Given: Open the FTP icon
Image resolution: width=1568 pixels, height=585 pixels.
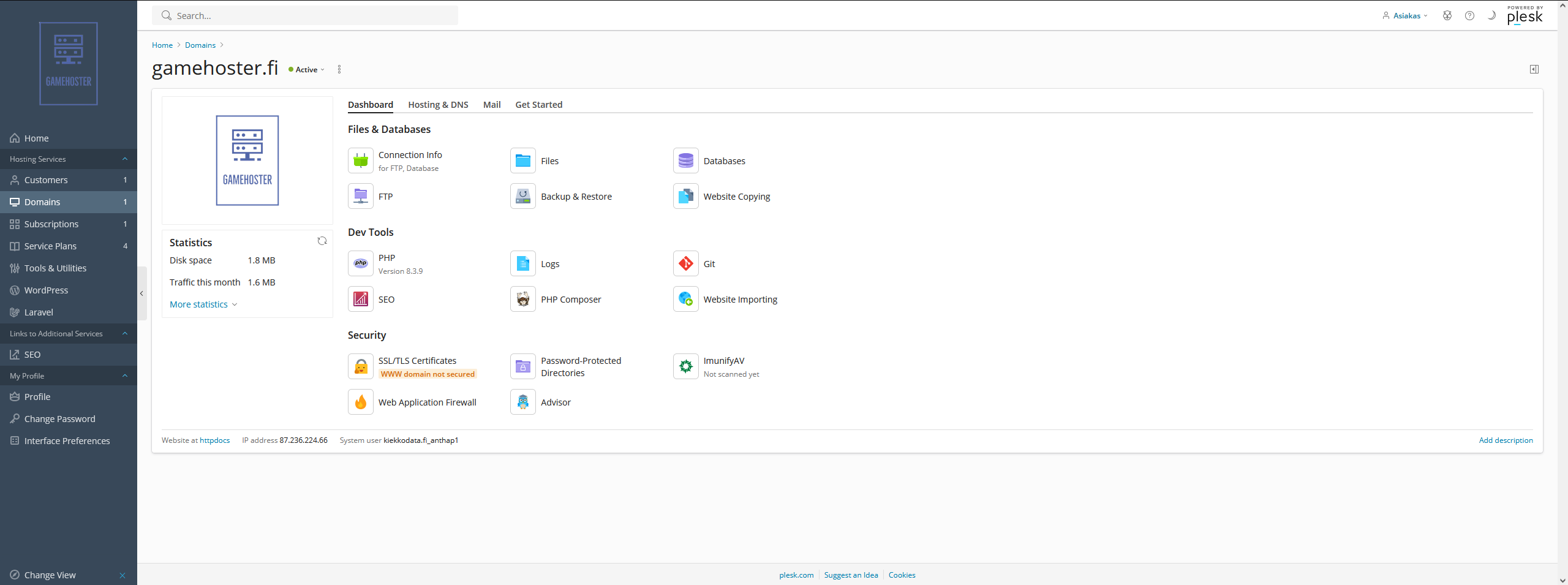Looking at the screenshot, I should (x=361, y=196).
